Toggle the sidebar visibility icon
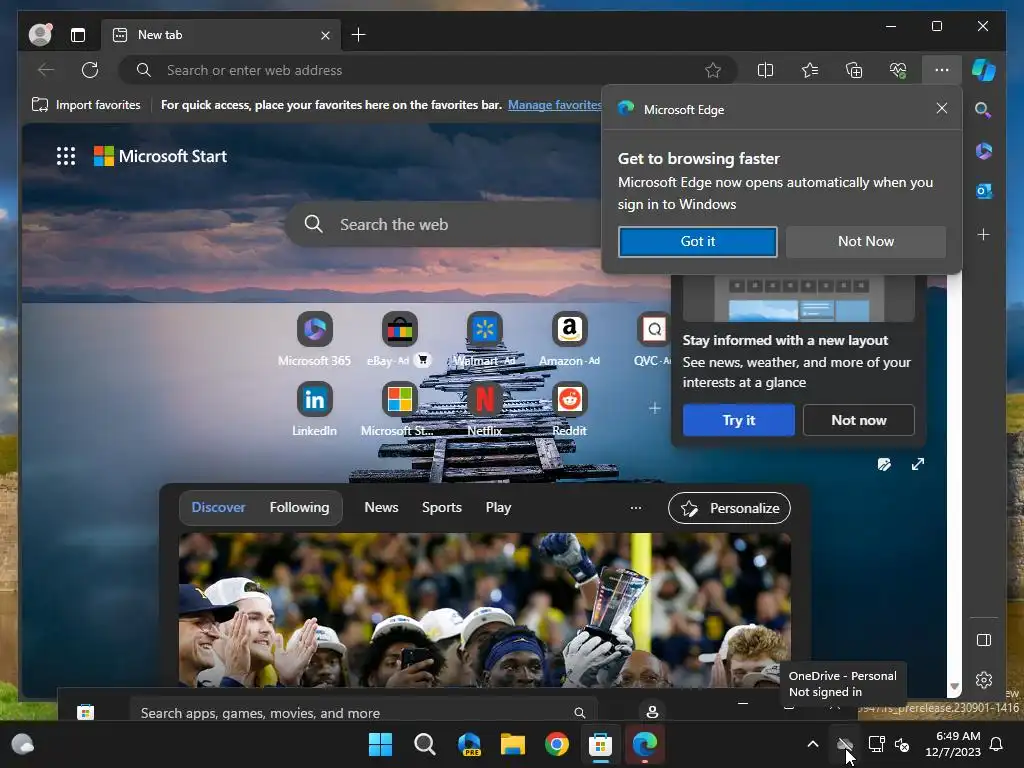1024x768 pixels. (x=984, y=640)
